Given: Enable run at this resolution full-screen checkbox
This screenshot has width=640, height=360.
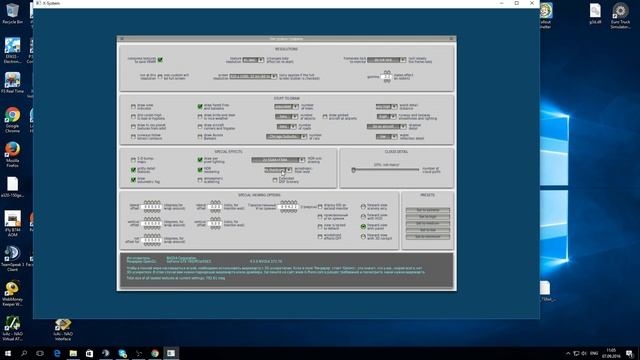Looking at the screenshot, I should click(160, 76).
